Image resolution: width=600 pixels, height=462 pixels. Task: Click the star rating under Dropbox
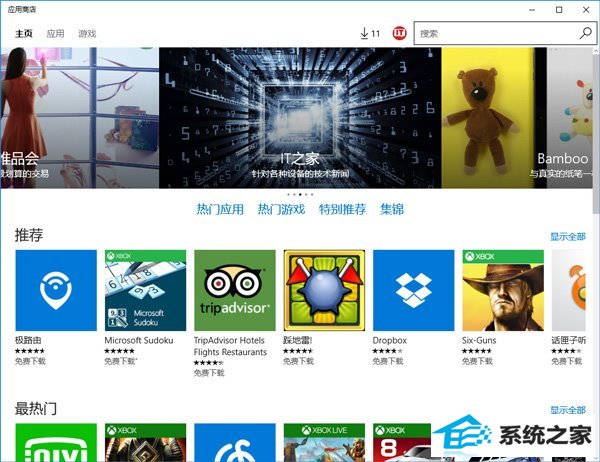coord(388,351)
